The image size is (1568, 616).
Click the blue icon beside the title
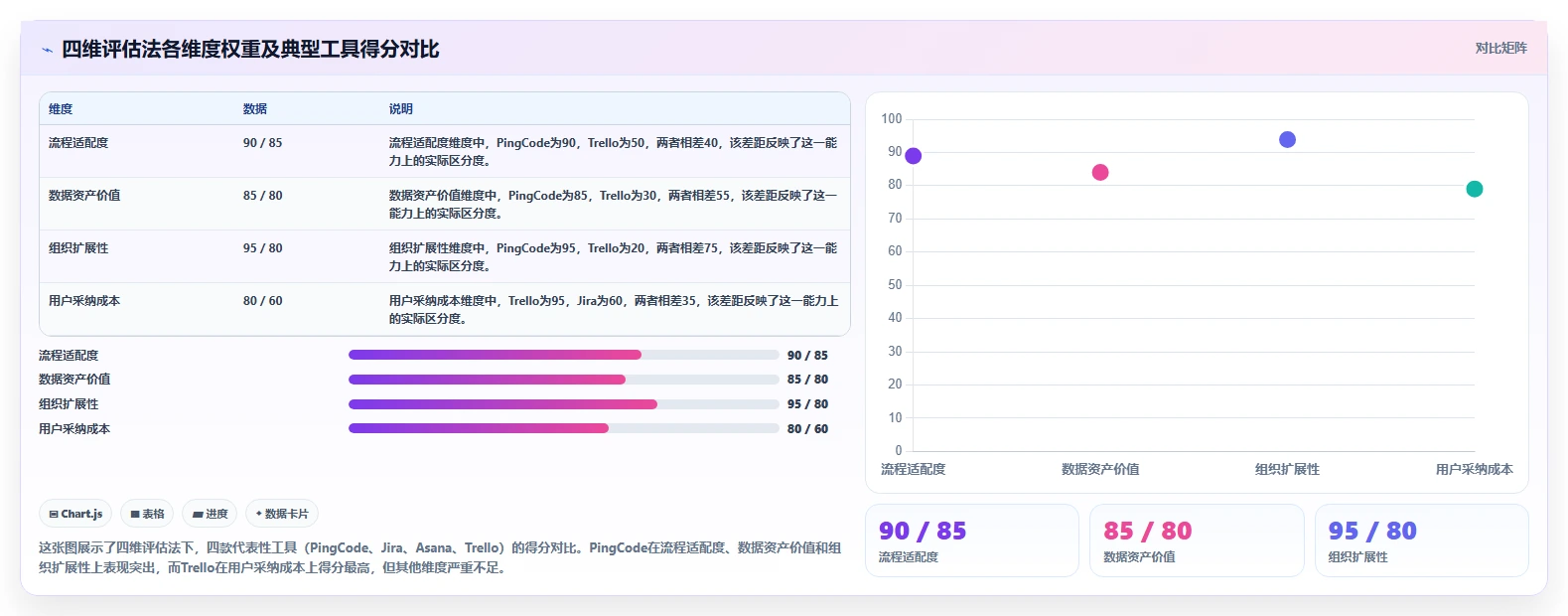(x=47, y=50)
